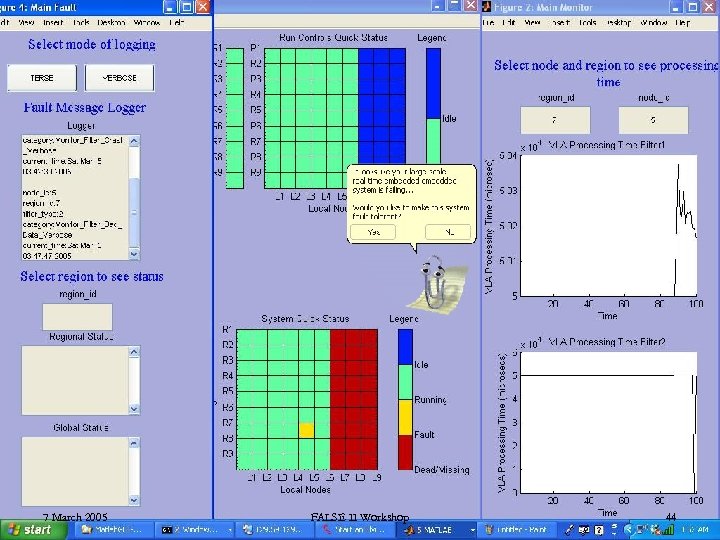Open the Windows start menu
The image size is (720, 540).
34,530
